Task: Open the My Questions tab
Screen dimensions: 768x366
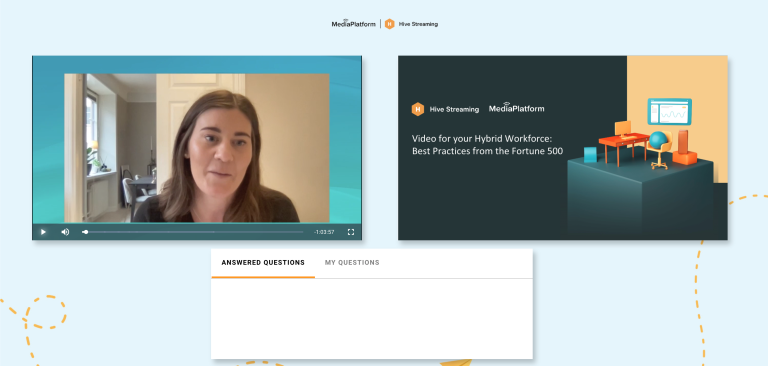Action: (352, 263)
